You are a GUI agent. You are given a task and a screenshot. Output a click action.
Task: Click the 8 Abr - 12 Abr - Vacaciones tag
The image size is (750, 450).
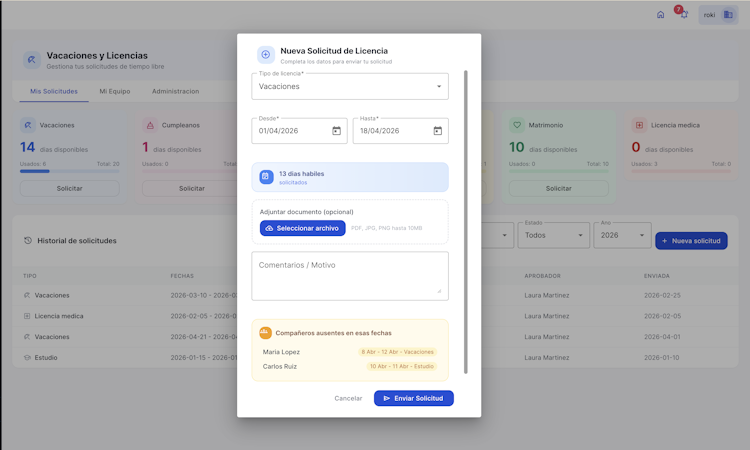click(397, 352)
